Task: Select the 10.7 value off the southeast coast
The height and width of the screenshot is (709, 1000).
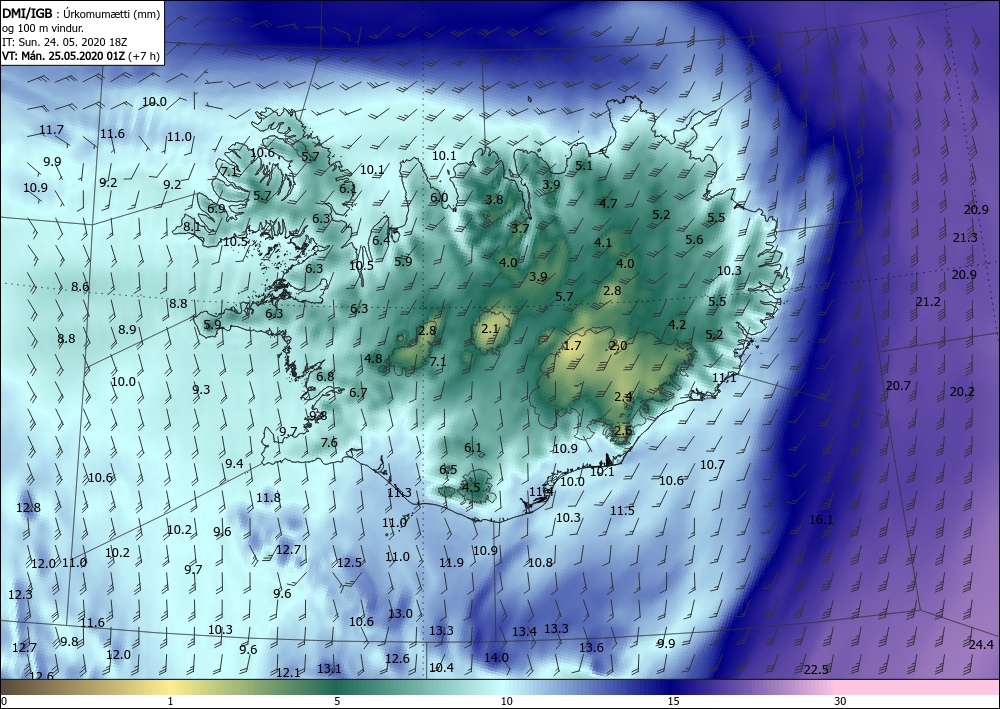Action: 712,465
